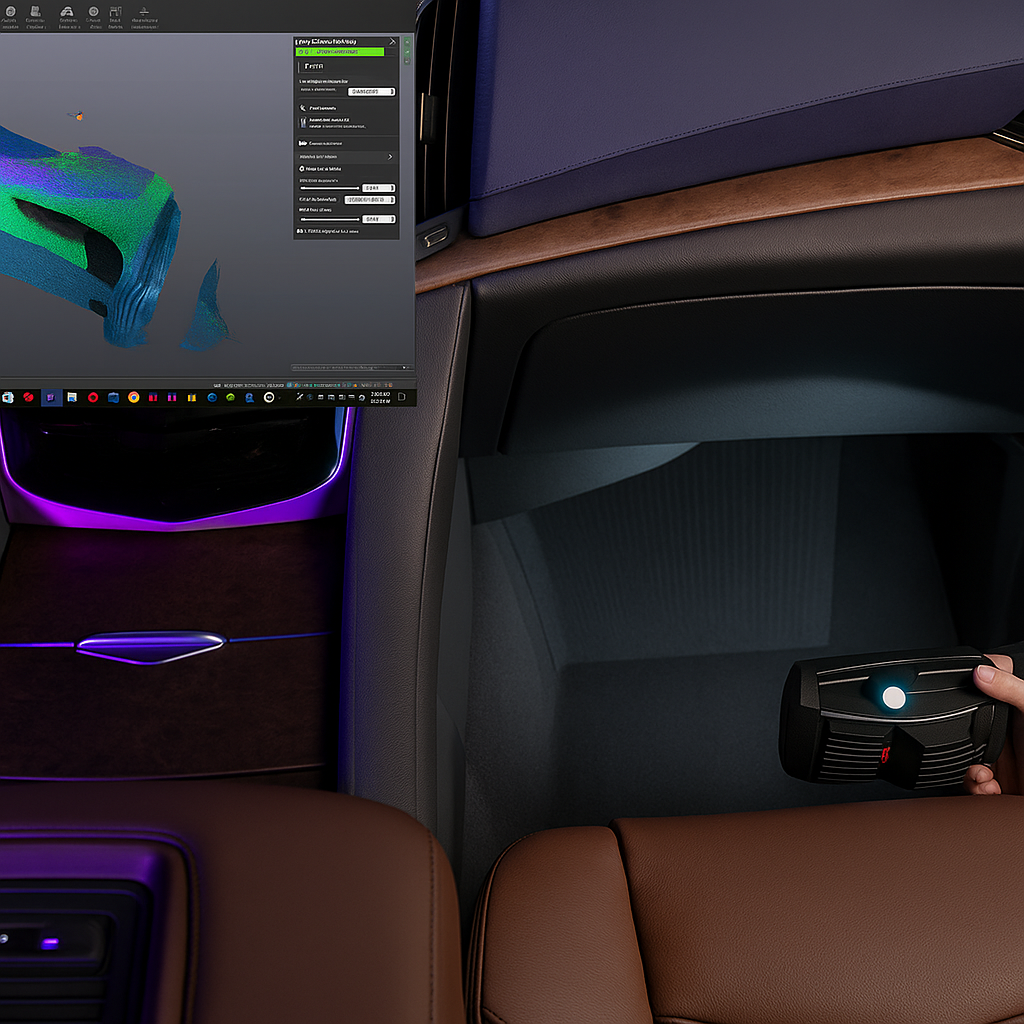The width and height of the screenshot is (1024, 1024).
Task: Select the car-shaped icon in the top toolbar
Action: tap(68, 11)
